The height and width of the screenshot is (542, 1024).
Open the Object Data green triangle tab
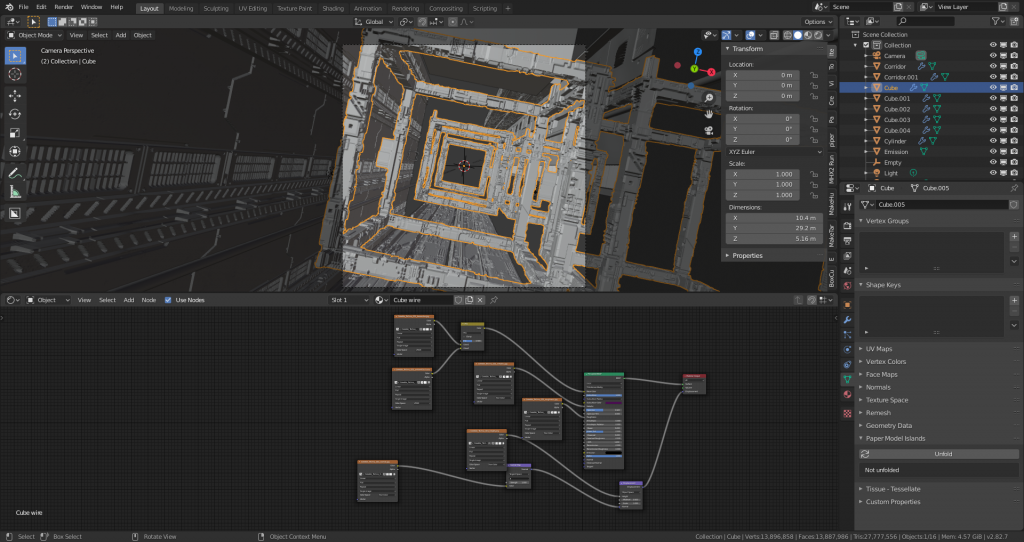click(847, 379)
